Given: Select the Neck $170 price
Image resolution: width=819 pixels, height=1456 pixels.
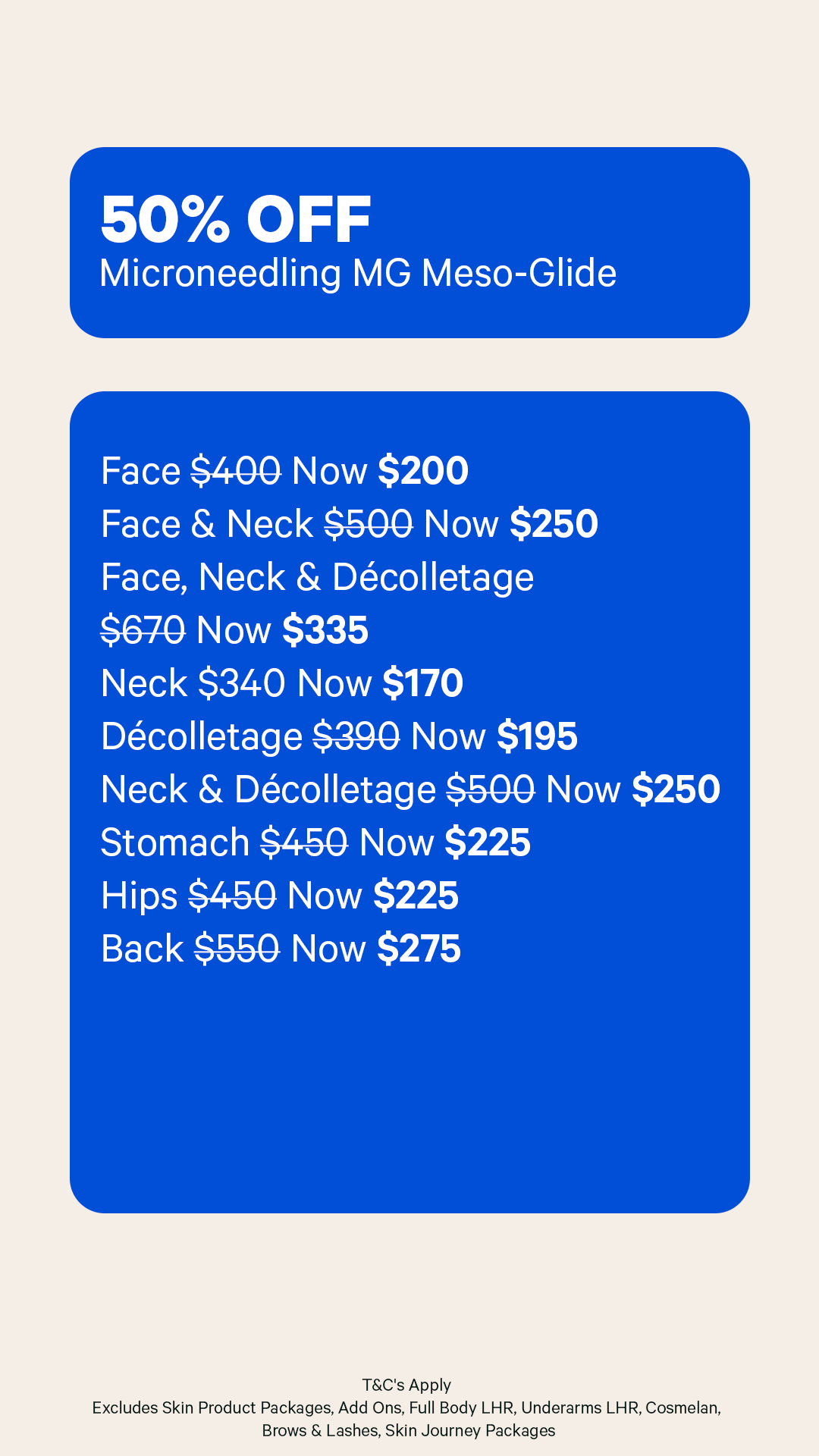Looking at the screenshot, I should tap(422, 683).
